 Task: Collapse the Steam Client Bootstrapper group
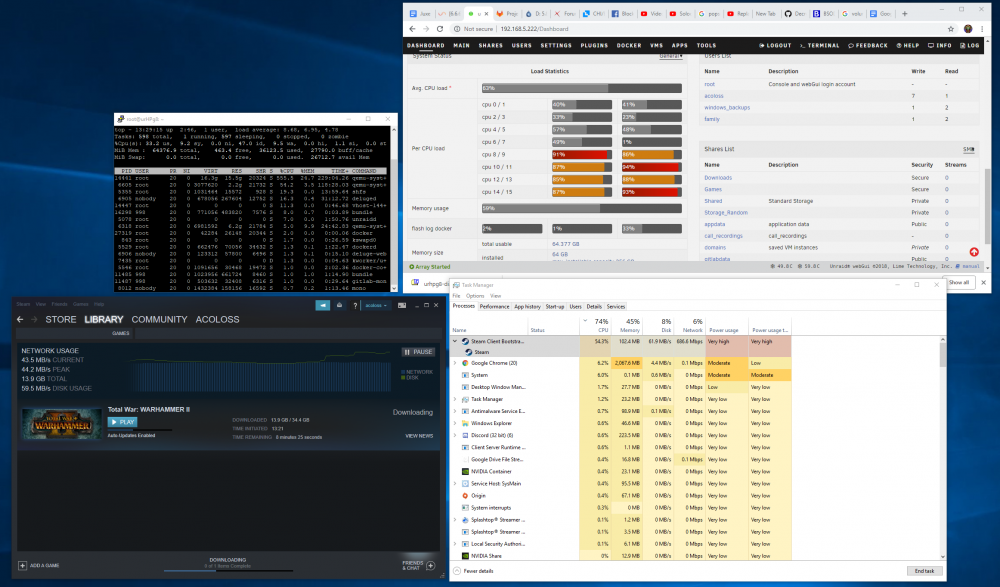455,341
